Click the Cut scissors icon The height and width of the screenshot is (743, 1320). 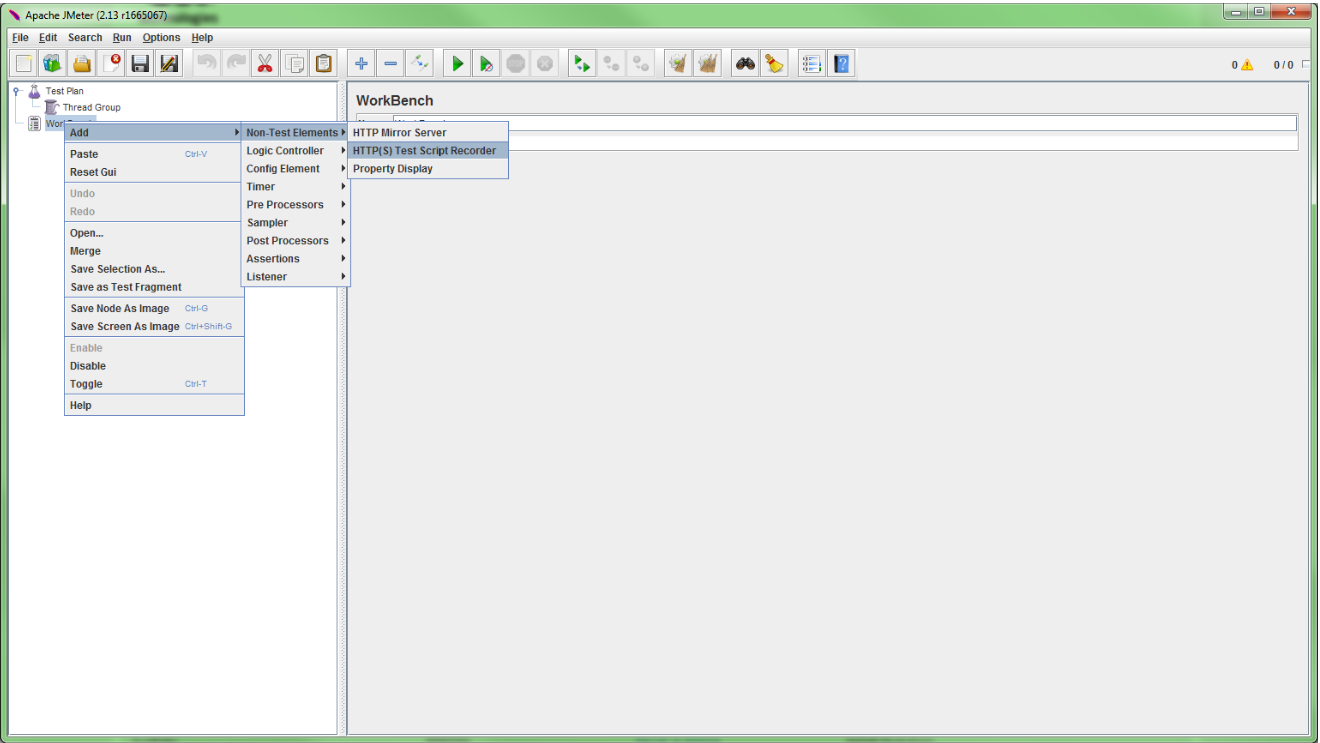(264, 64)
